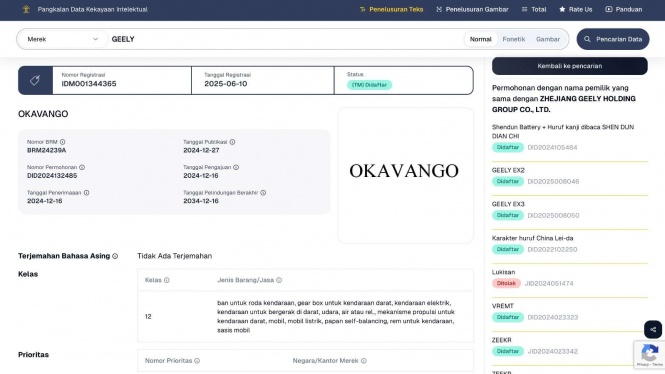Viewport: 665px width, 374px height.
Task: Click the info icon next to Nomor Permohonan
Action: click(82, 167)
